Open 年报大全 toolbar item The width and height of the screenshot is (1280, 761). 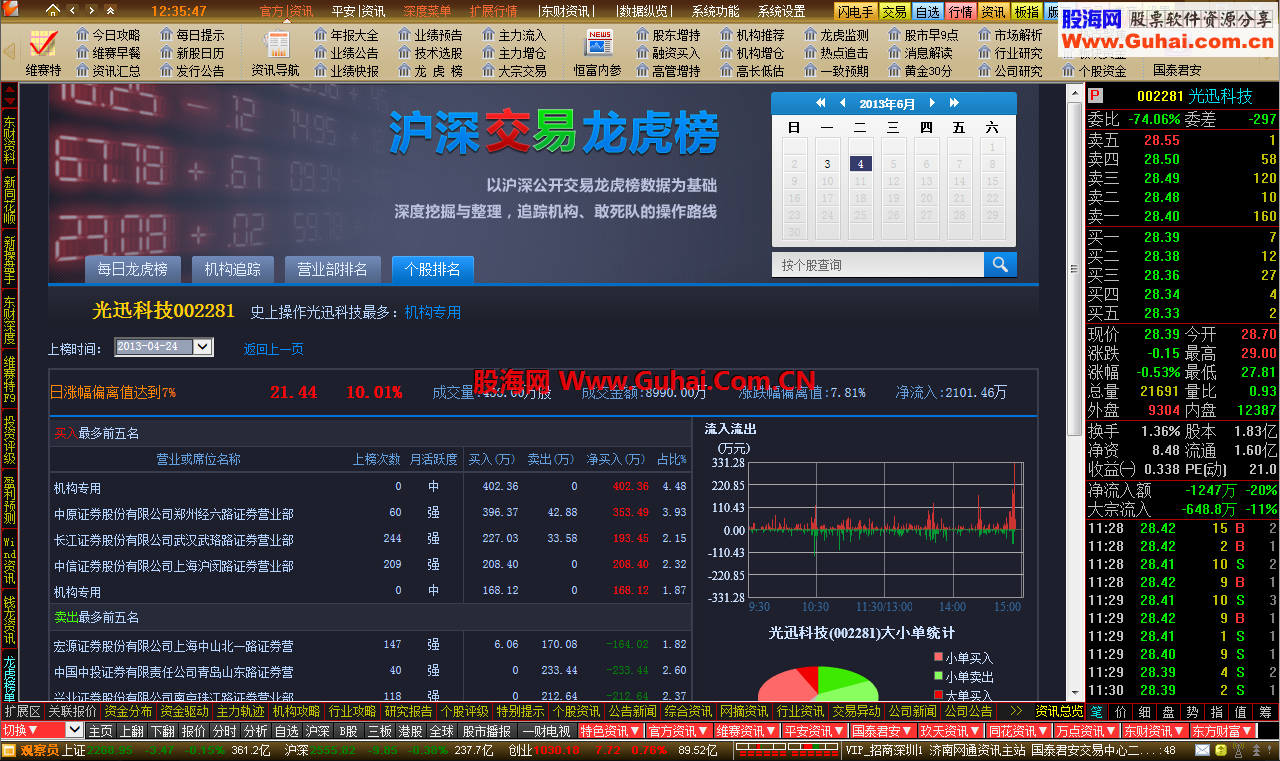[x=347, y=35]
